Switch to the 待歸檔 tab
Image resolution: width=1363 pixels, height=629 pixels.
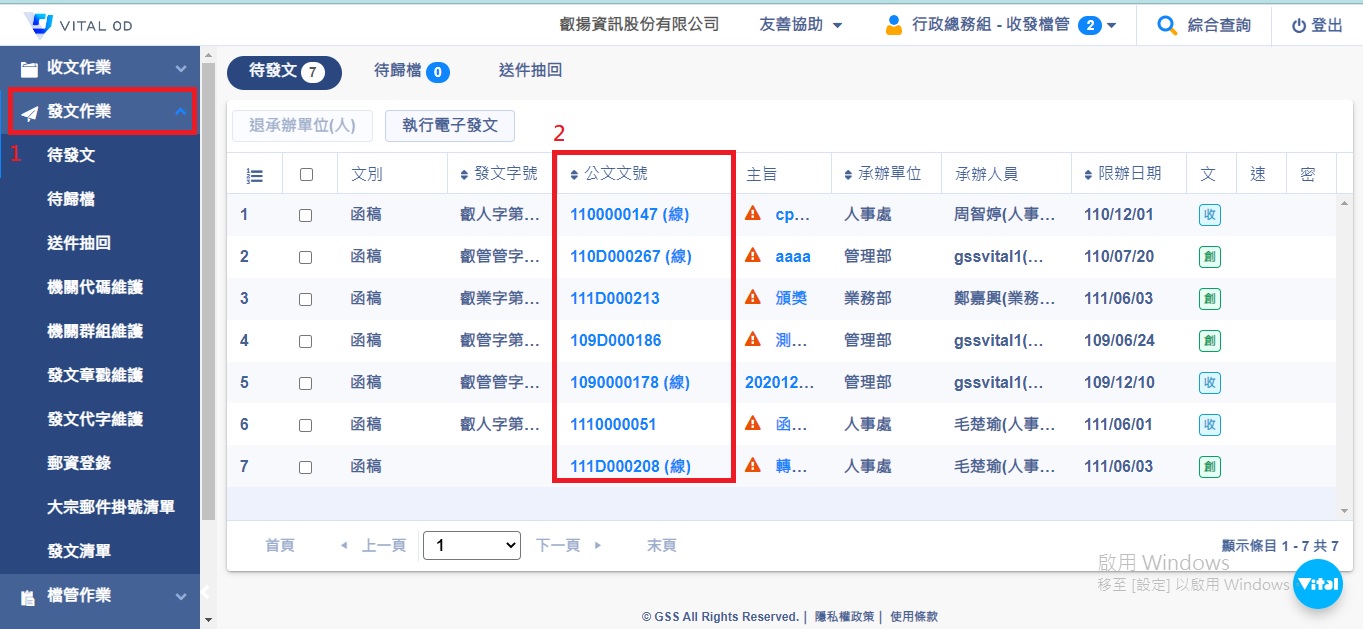(411, 71)
